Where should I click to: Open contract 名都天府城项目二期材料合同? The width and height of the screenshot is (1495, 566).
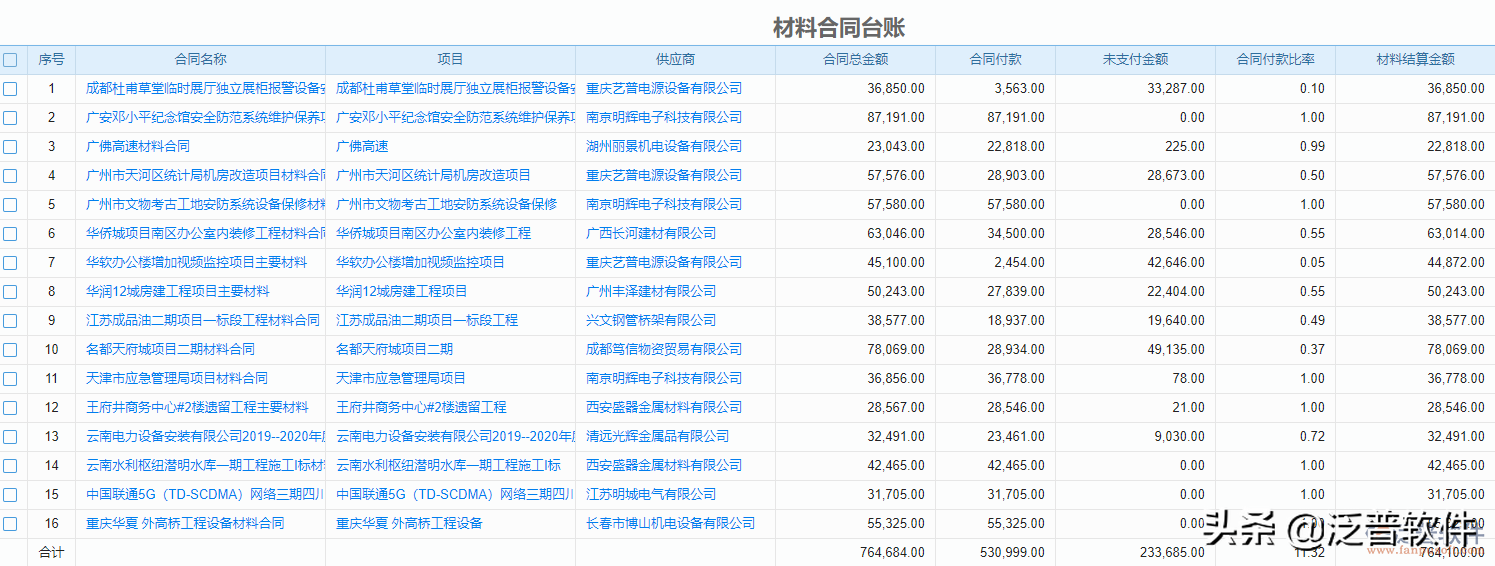click(171, 350)
